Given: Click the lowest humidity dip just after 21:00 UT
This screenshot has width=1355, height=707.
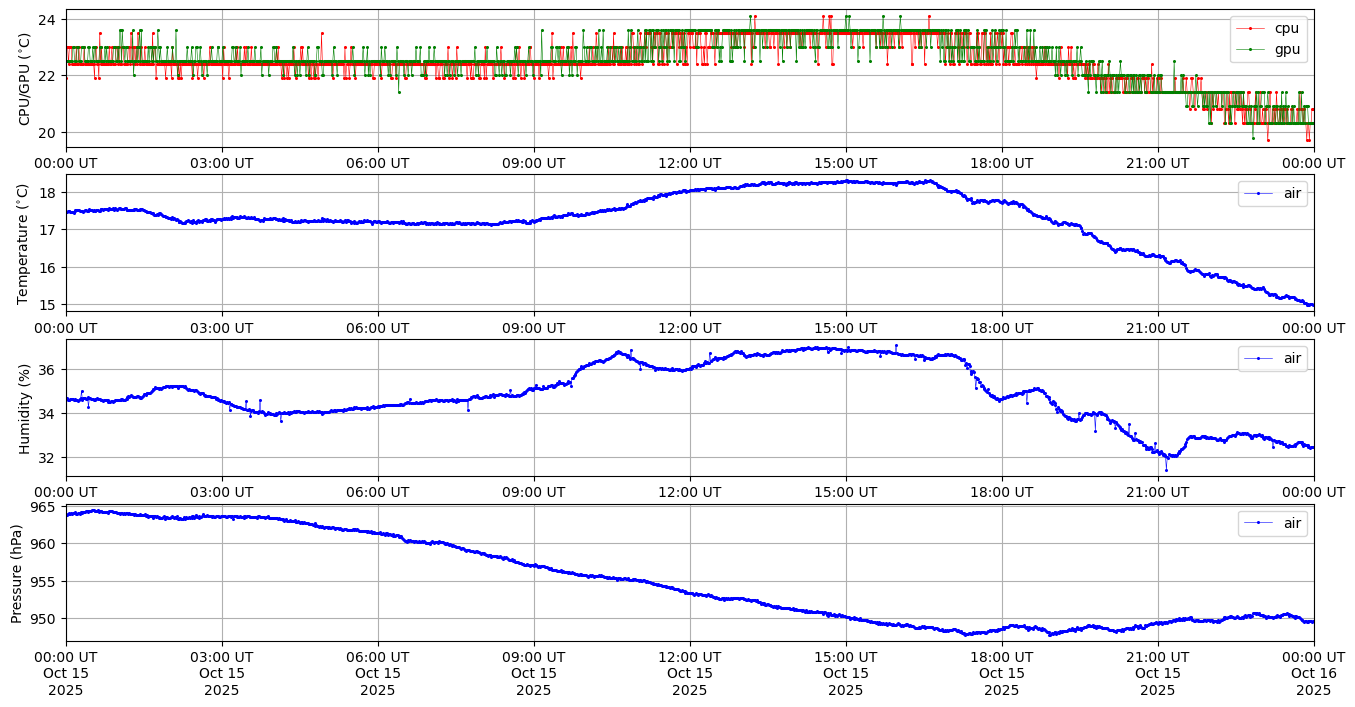Looking at the screenshot, I should (1165, 469).
